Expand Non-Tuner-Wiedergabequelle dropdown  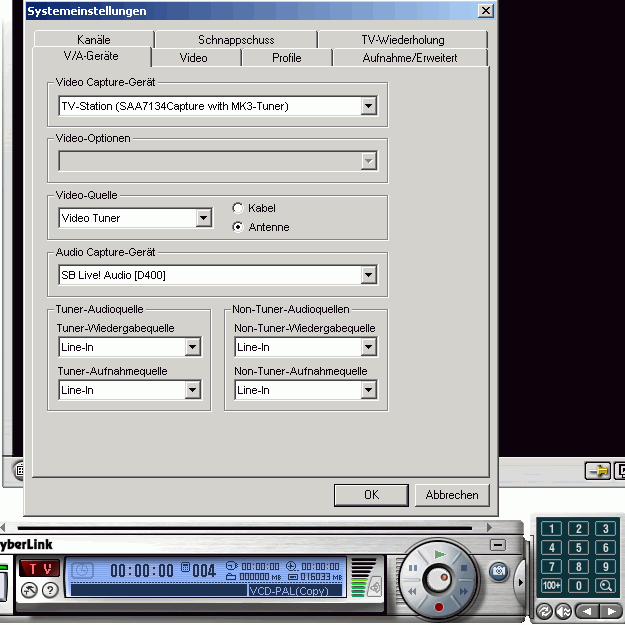pos(369,347)
